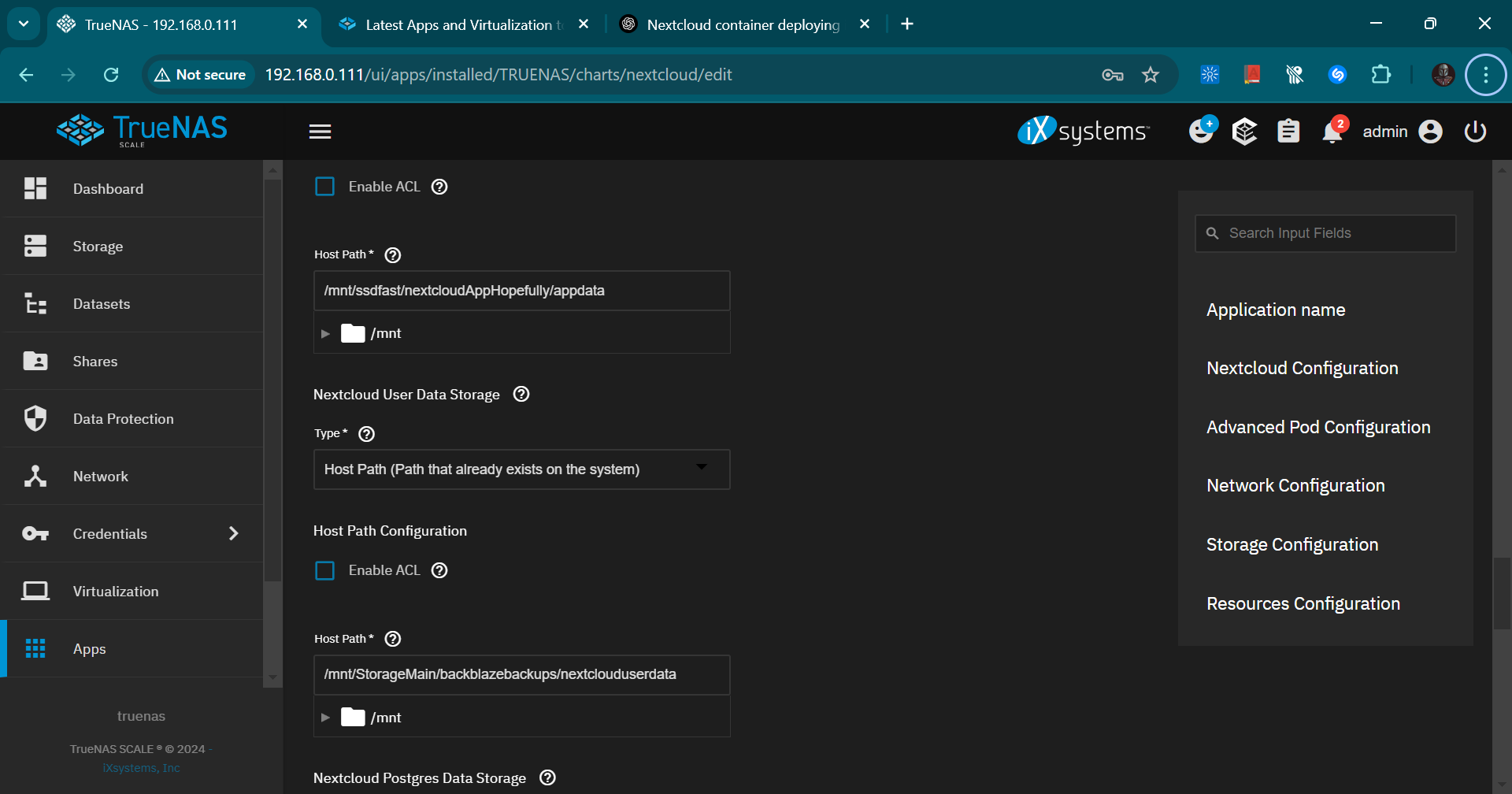This screenshot has height=794, width=1512.
Task: Click the sidebar scroll down arrow
Action: (x=272, y=677)
